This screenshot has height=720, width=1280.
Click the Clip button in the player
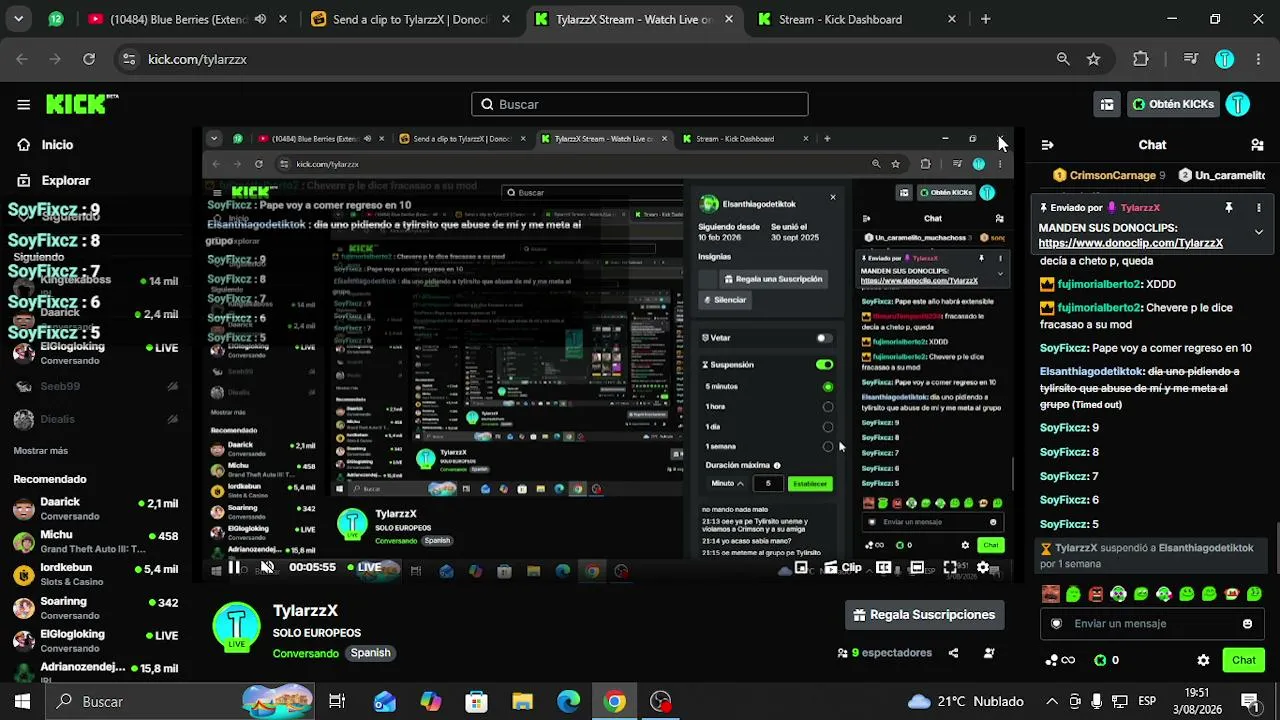click(842, 567)
